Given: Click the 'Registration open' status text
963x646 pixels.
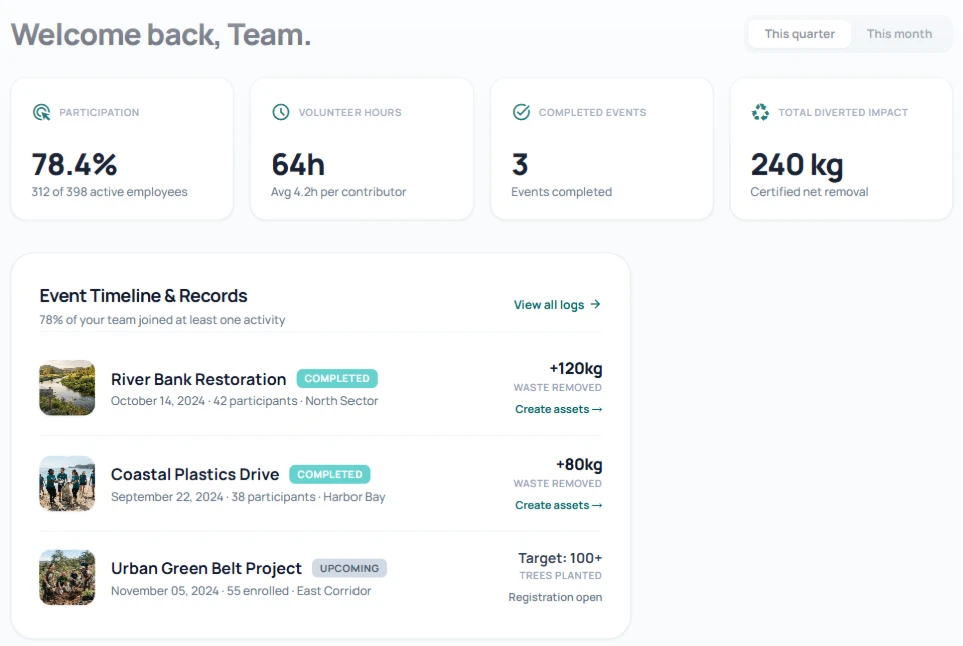Looking at the screenshot, I should tap(555, 597).
